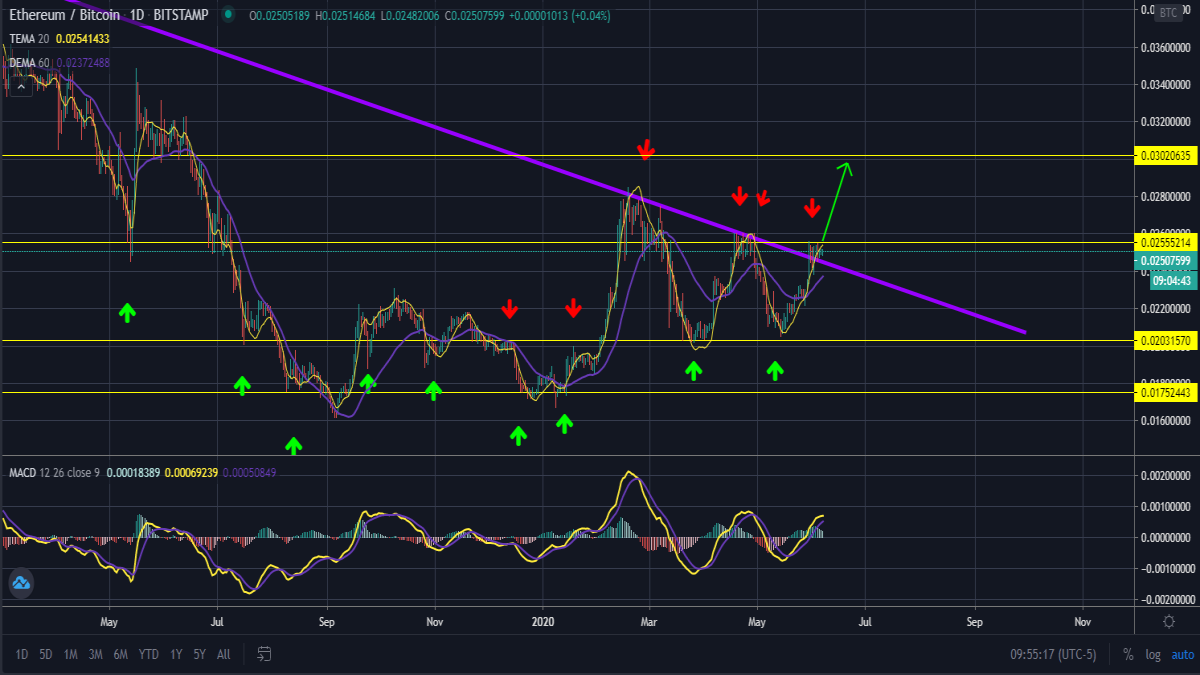Open timezone menu showing 09:55:17 (UTC-5)
The height and width of the screenshot is (675, 1200).
tap(1055, 654)
